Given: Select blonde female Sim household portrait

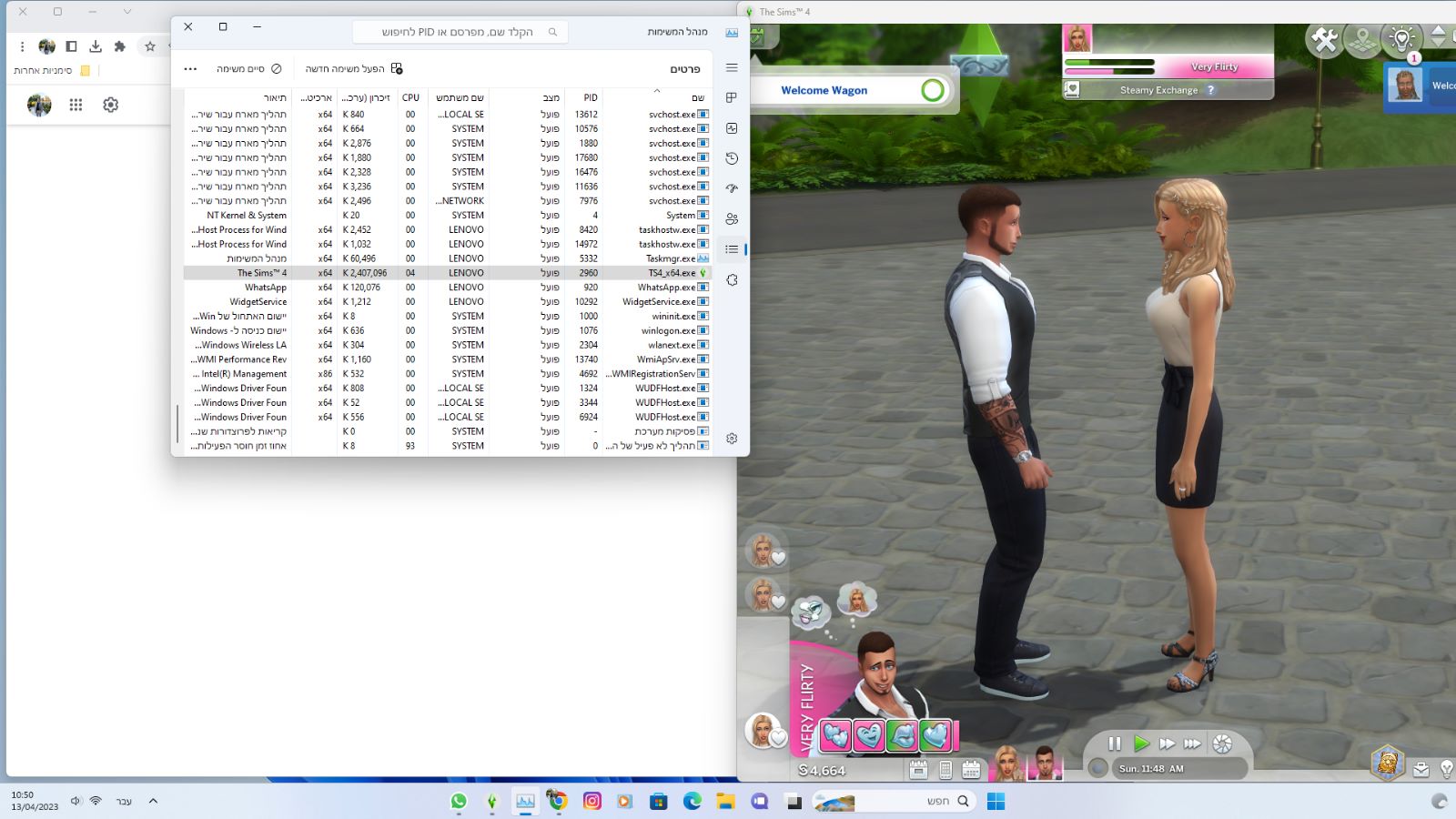Looking at the screenshot, I should pyautogui.click(x=1007, y=763).
